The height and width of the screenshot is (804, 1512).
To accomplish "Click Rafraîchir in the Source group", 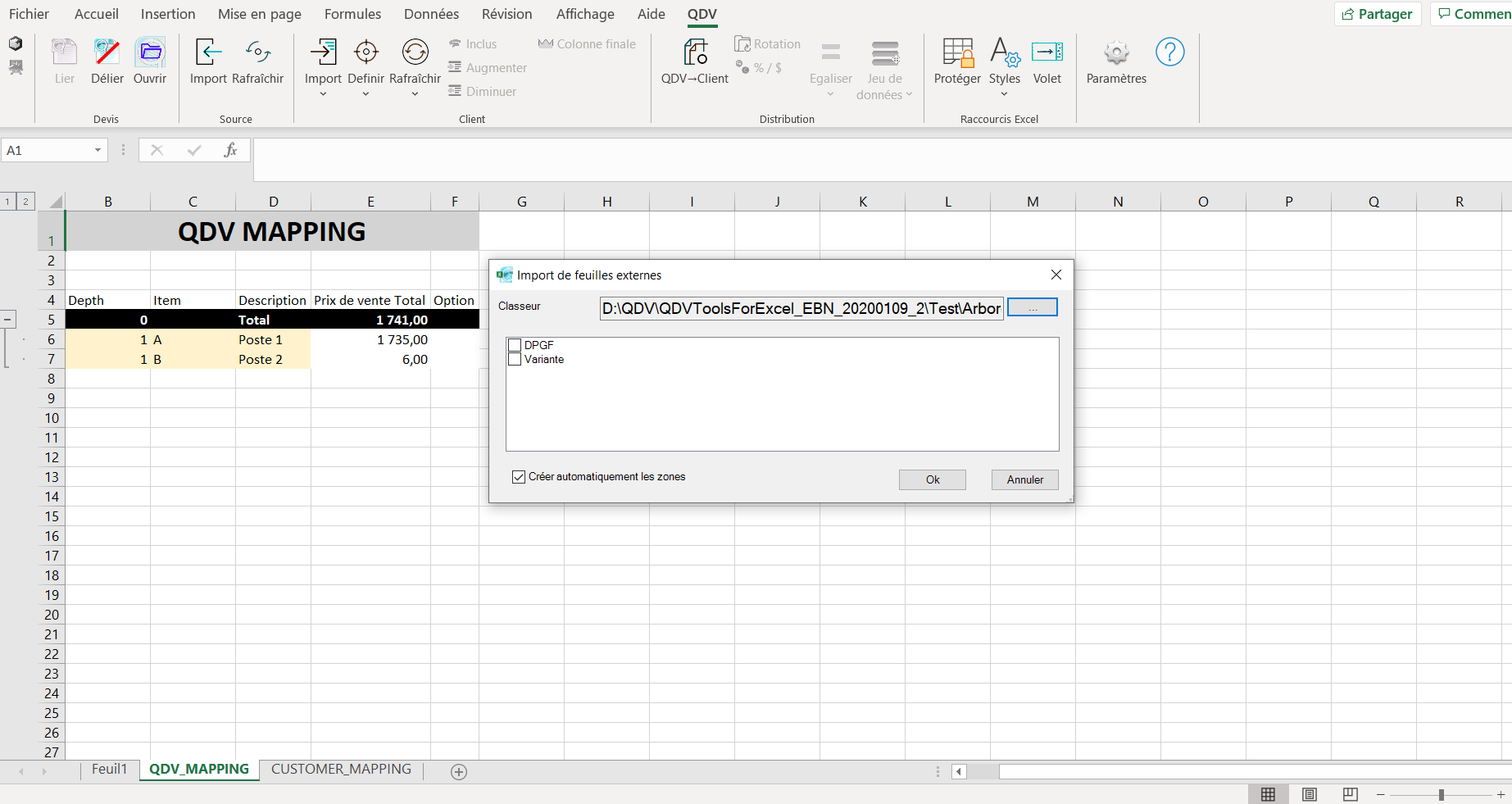I will (257, 62).
